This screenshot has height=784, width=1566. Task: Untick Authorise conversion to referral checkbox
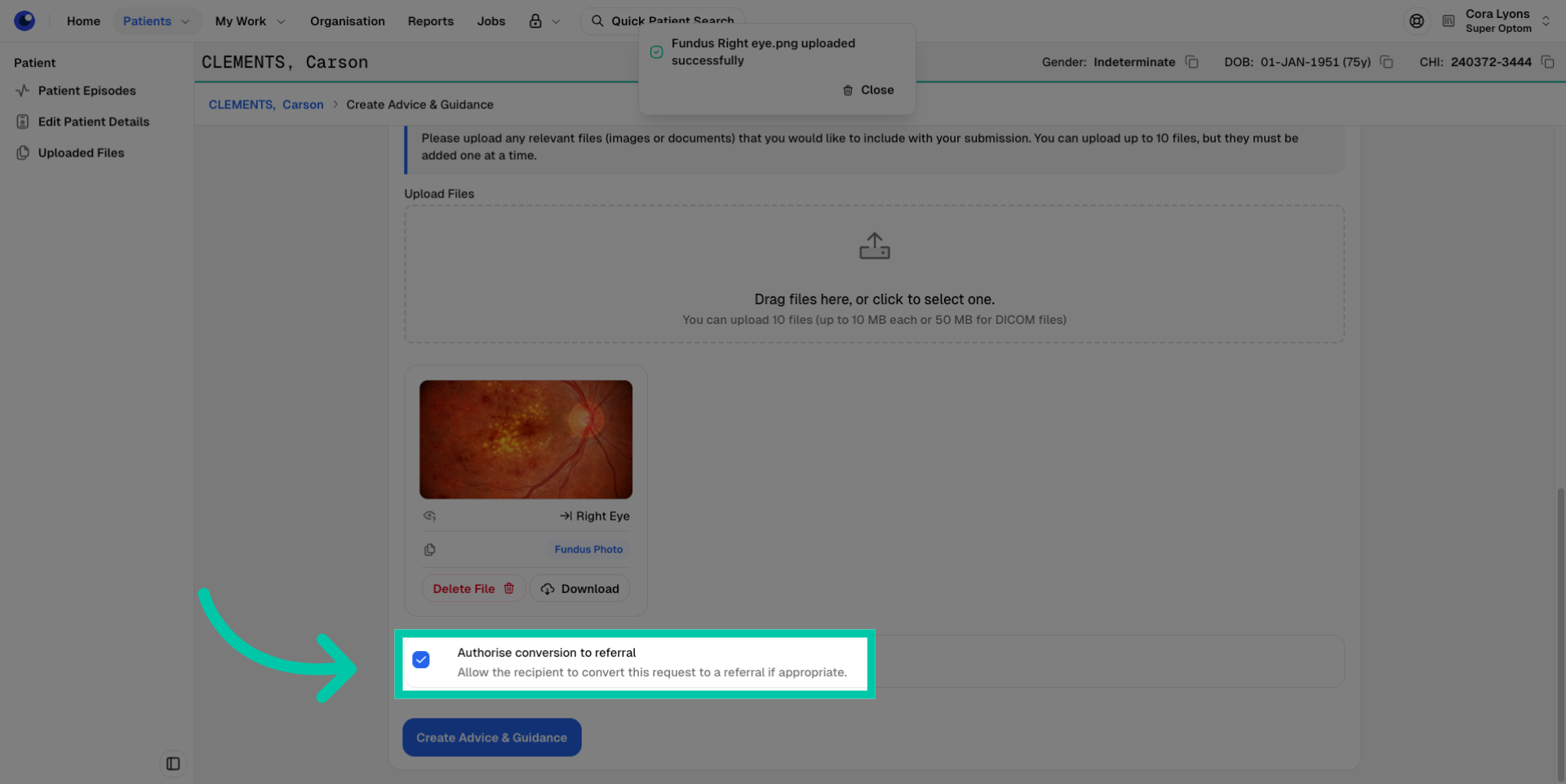pyautogui.click(x=421, y=659)
